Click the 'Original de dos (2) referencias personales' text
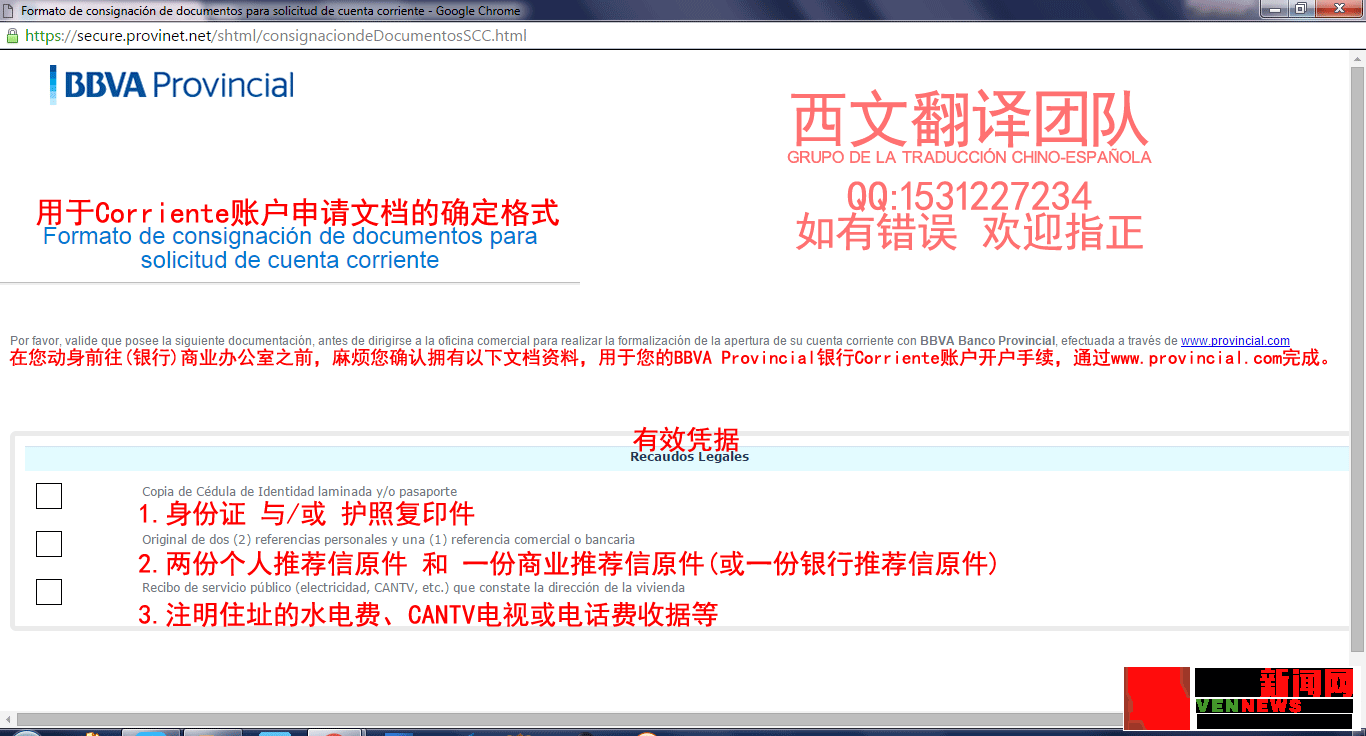Screen dimensions: 1366x736 388,540
